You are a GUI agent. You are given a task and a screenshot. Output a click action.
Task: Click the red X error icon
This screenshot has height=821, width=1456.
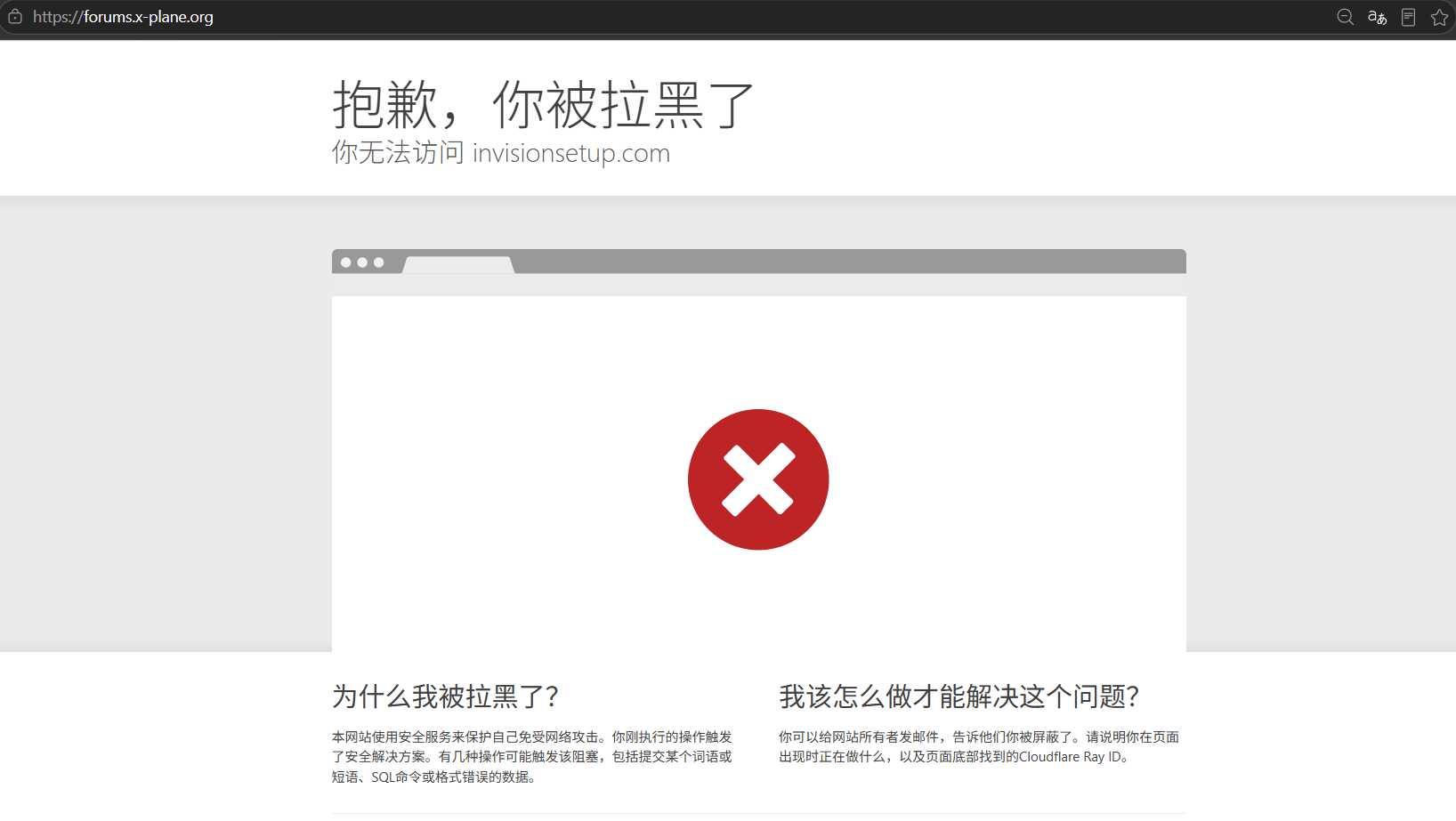758,479
